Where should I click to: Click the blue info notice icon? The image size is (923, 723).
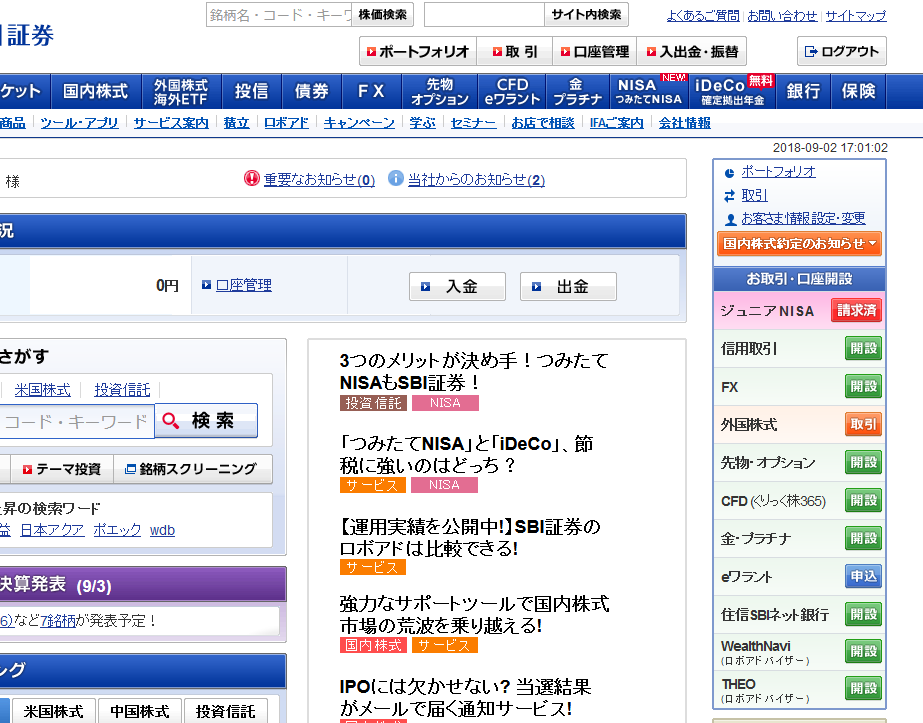[x=396, y=178]
